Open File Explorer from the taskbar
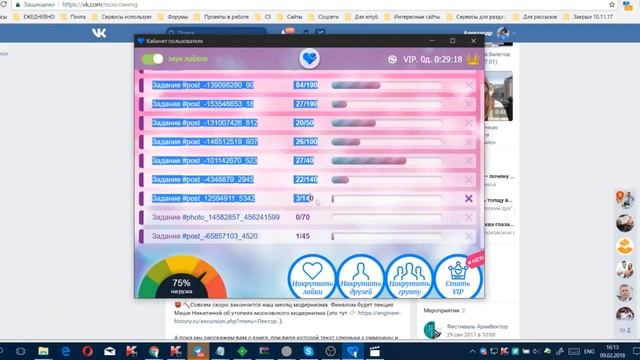 tap(43, 351)
